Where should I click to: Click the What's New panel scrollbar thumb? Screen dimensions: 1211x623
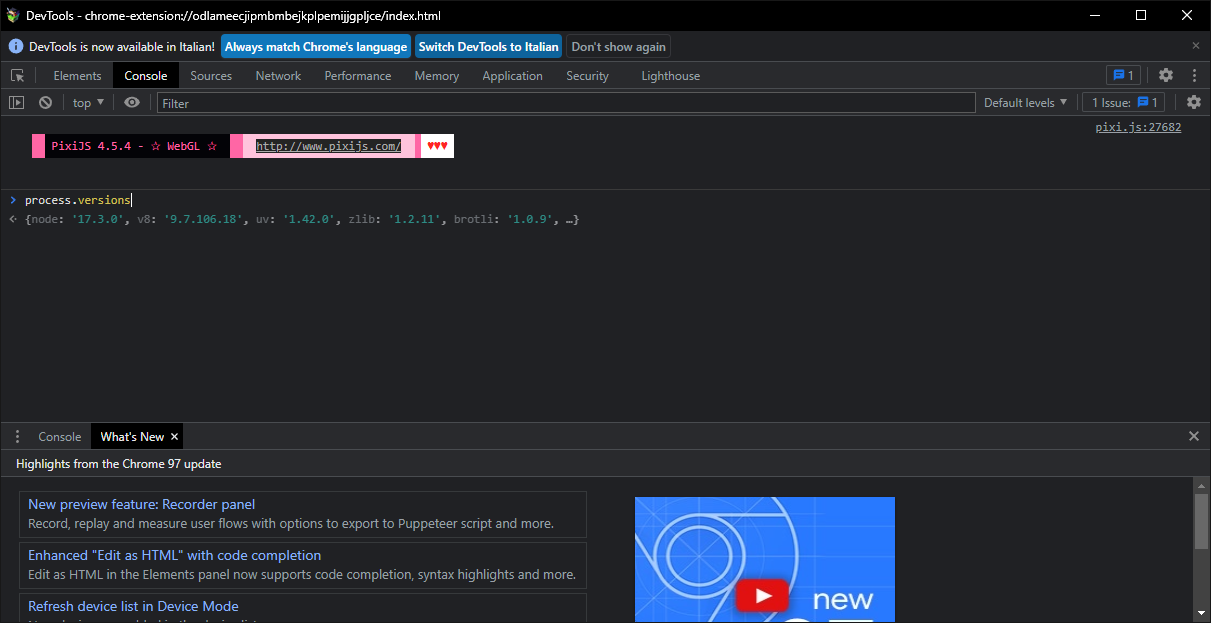click(1201, 521)
